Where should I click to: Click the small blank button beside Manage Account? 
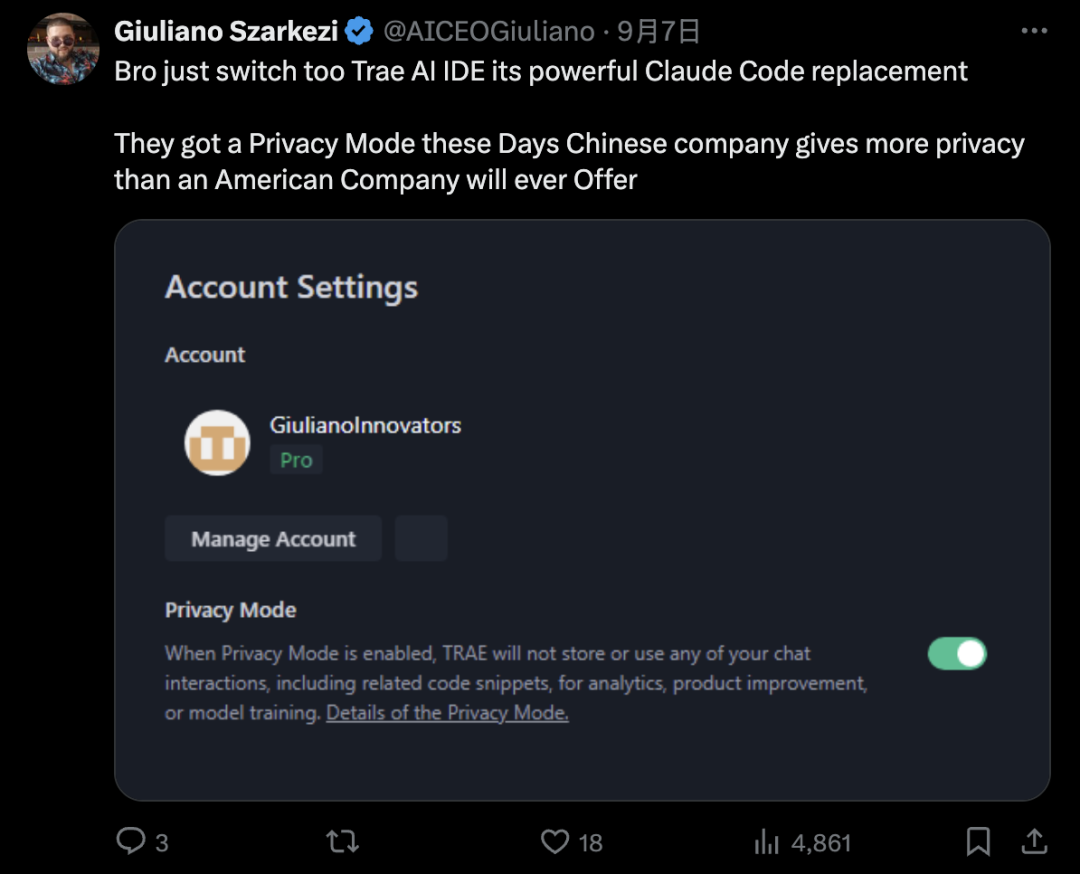click(421, 539)
